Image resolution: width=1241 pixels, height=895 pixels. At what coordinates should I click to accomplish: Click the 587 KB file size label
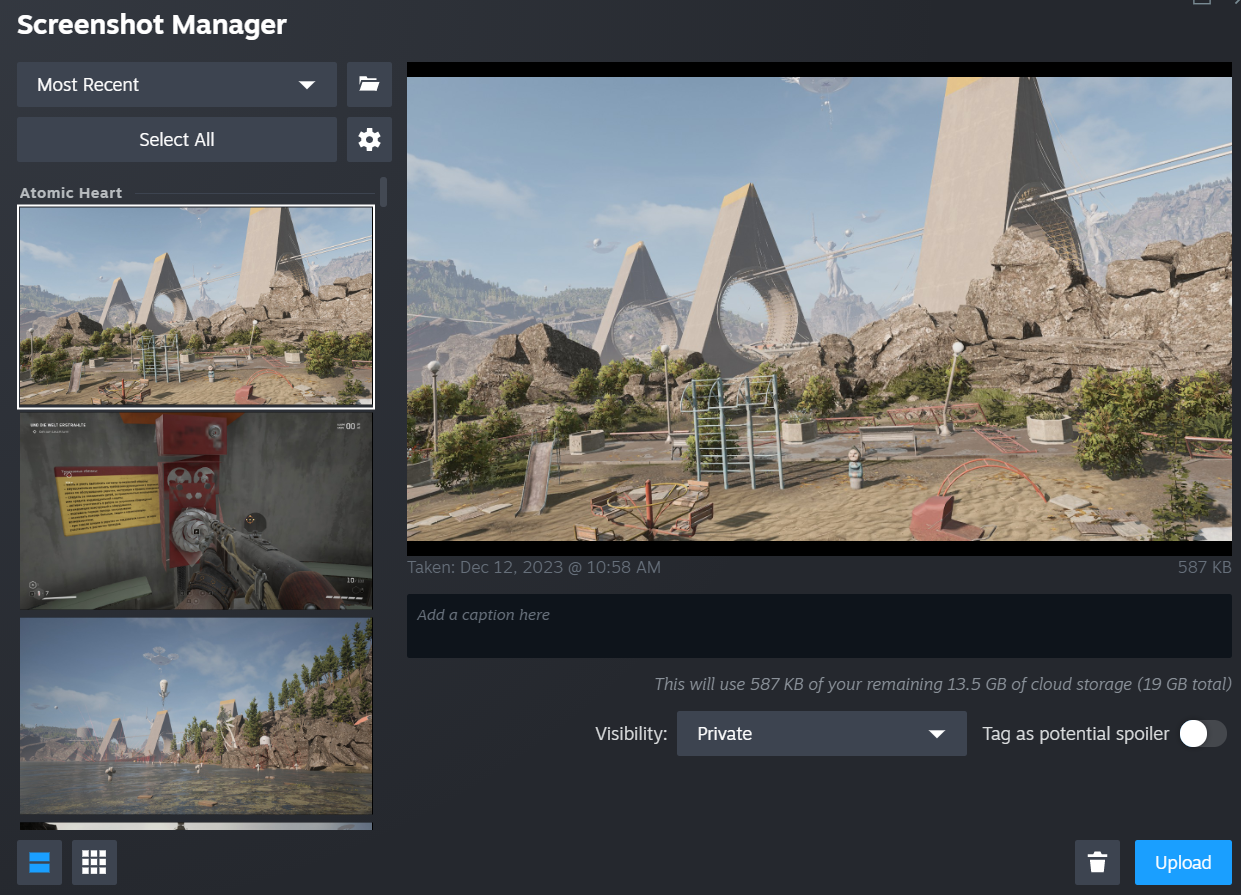point(1204,567)
